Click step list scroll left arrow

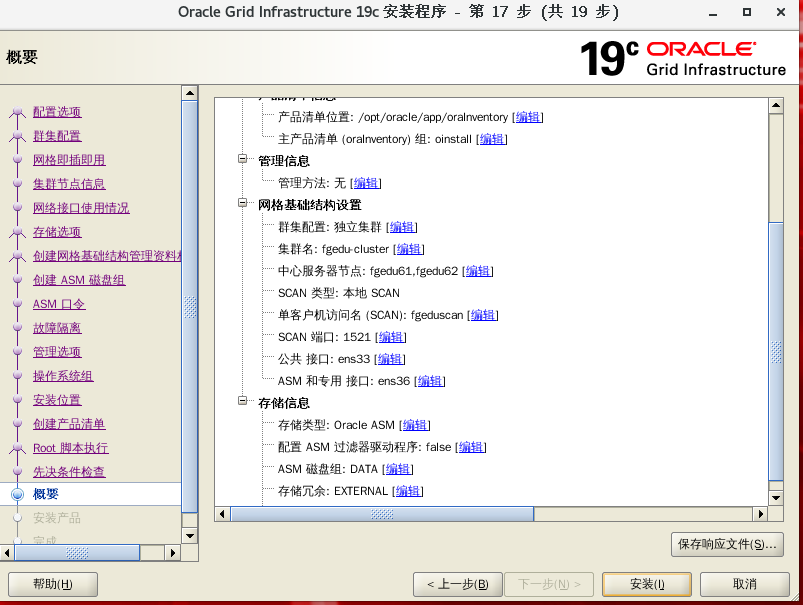click(x=7, y=553)
